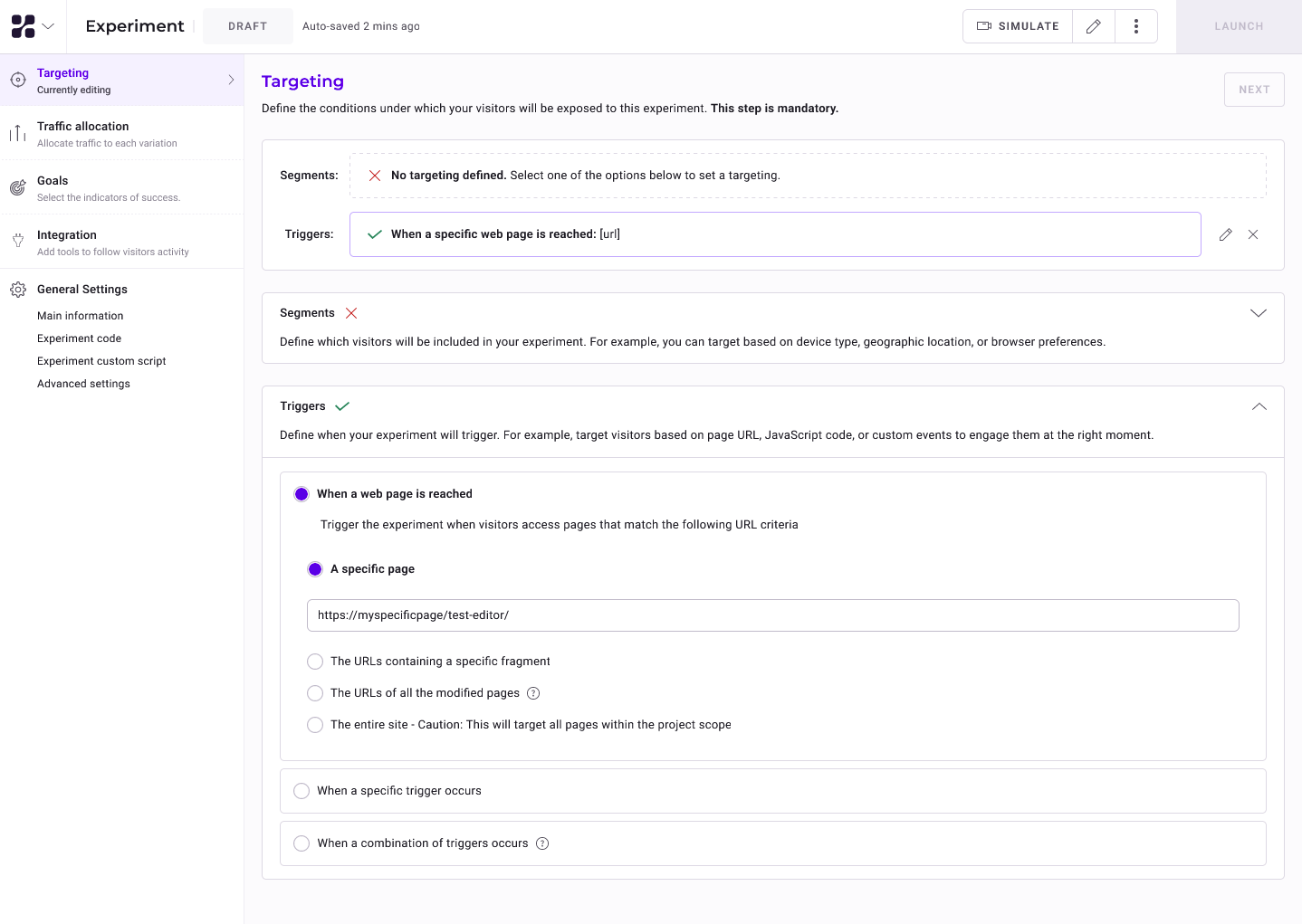Remove the trigger with the X icon
The height and width of the screenshot is (924, 1302).
click(x=1253, y=234)
